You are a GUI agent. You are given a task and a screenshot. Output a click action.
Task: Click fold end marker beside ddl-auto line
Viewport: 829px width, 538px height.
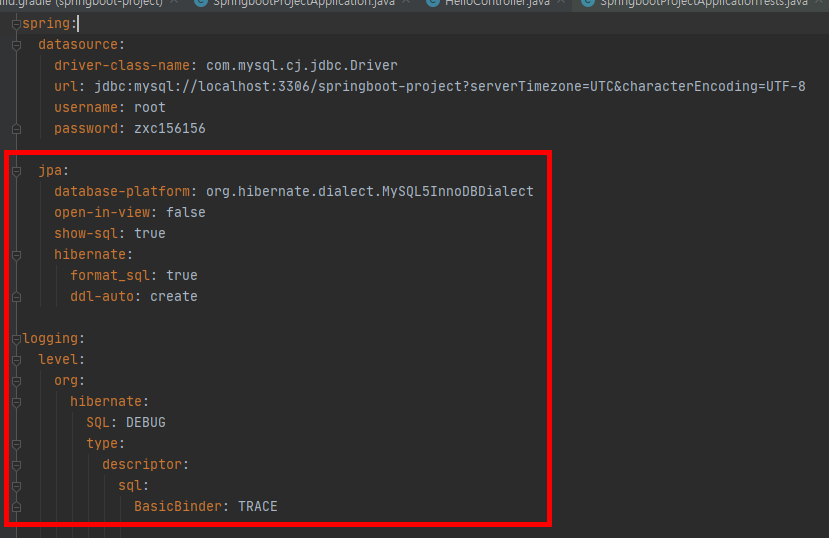(16, 297)
